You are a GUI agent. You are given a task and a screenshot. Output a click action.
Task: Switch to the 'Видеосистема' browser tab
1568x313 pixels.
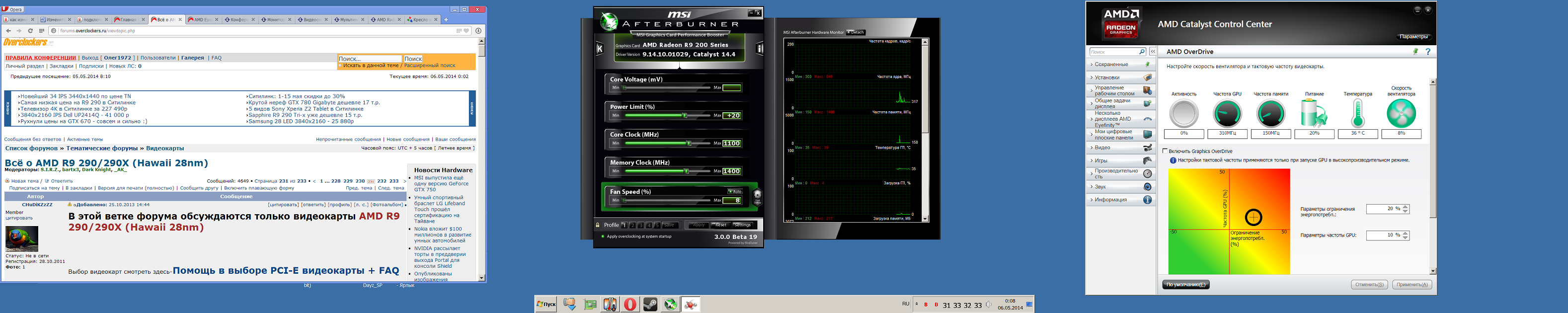point(313,19)
